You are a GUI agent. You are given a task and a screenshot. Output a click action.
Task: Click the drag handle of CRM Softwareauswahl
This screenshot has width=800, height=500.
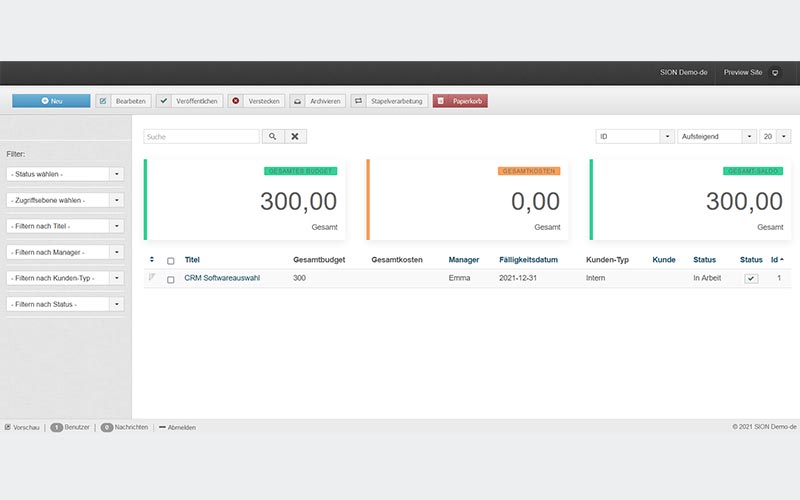point(152,277)
